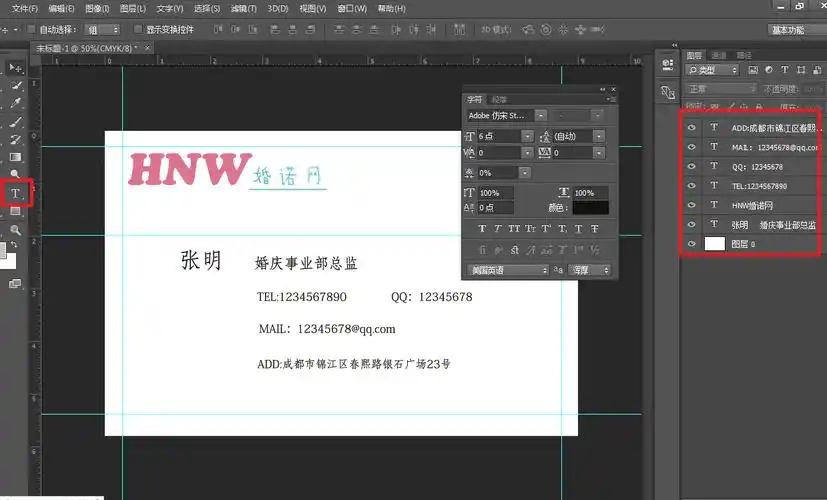The image size is (827, 500).
Task: Click All Caps TT button
Action: click(514, 228)
